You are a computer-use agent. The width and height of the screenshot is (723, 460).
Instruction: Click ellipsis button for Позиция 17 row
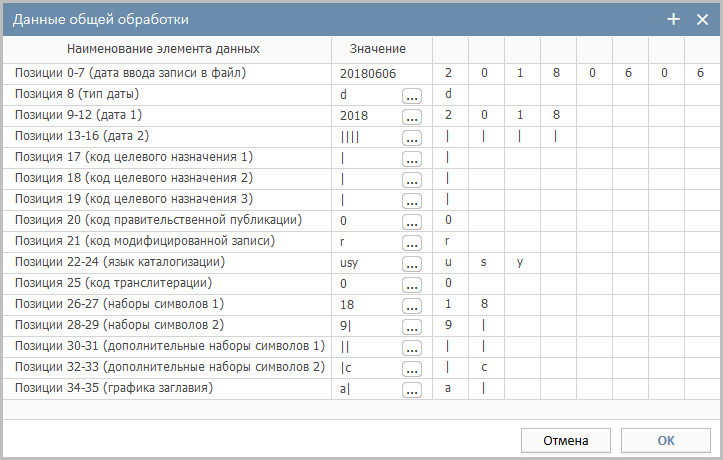(x=413, y=158)
